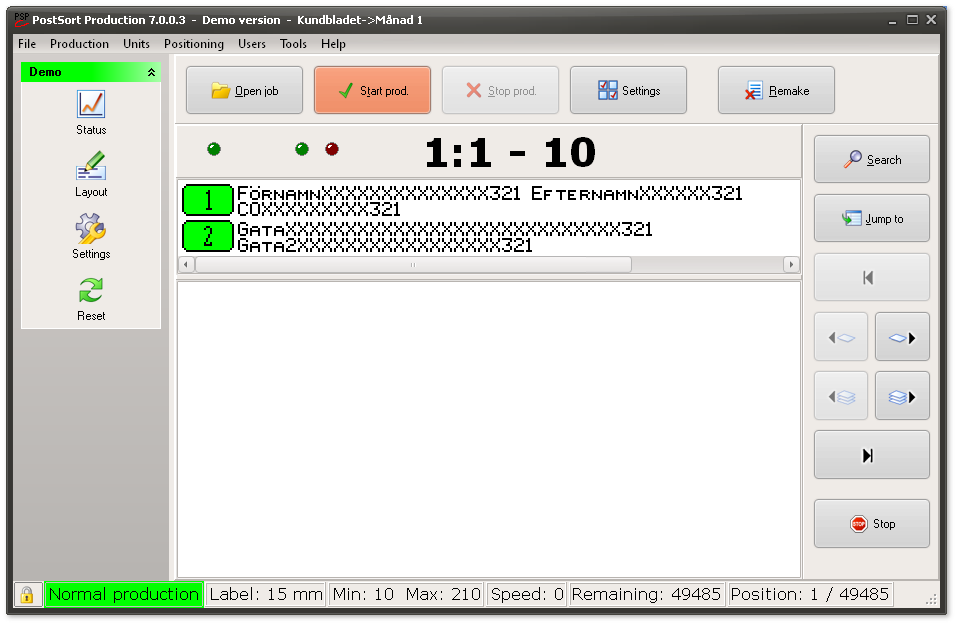Click the Speed: 0 status field
The image size is (957, 625).
[527, 594]
